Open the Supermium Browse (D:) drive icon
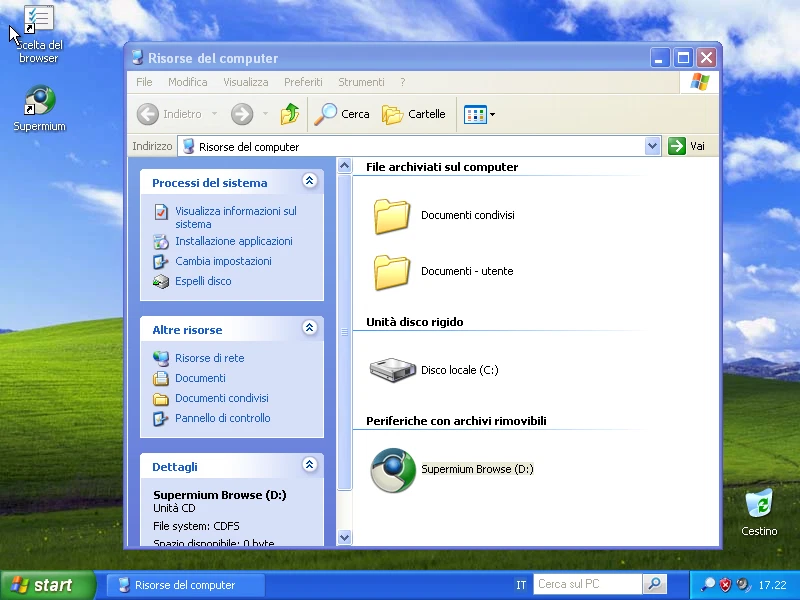 click(392, 470)
